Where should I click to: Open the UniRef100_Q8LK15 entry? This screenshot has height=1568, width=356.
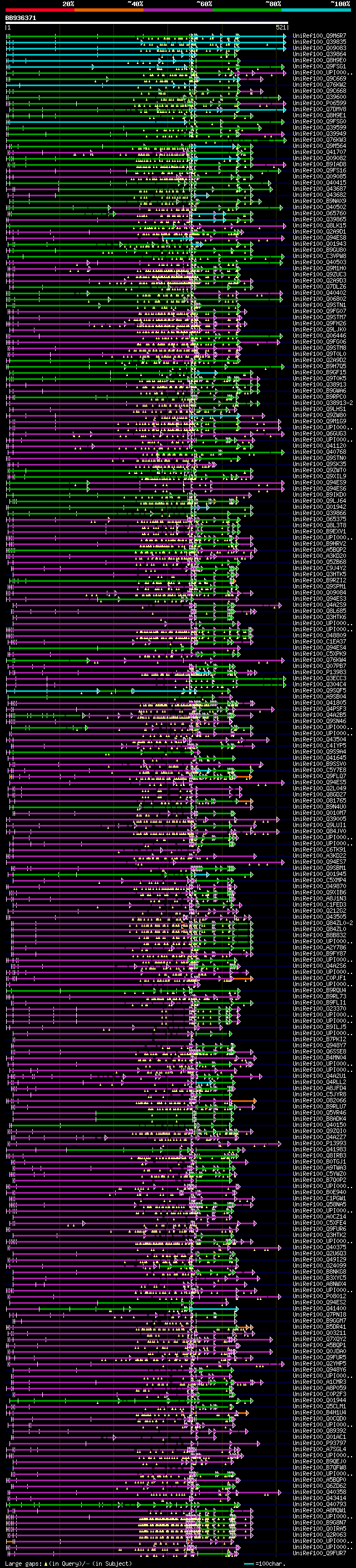click(x=319, y=226)
